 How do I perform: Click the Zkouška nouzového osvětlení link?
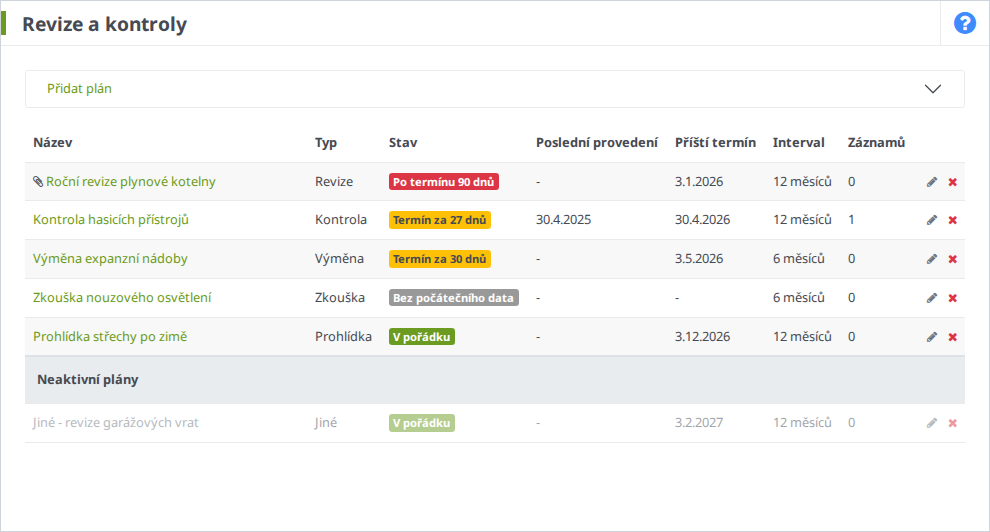pos(122,298)
